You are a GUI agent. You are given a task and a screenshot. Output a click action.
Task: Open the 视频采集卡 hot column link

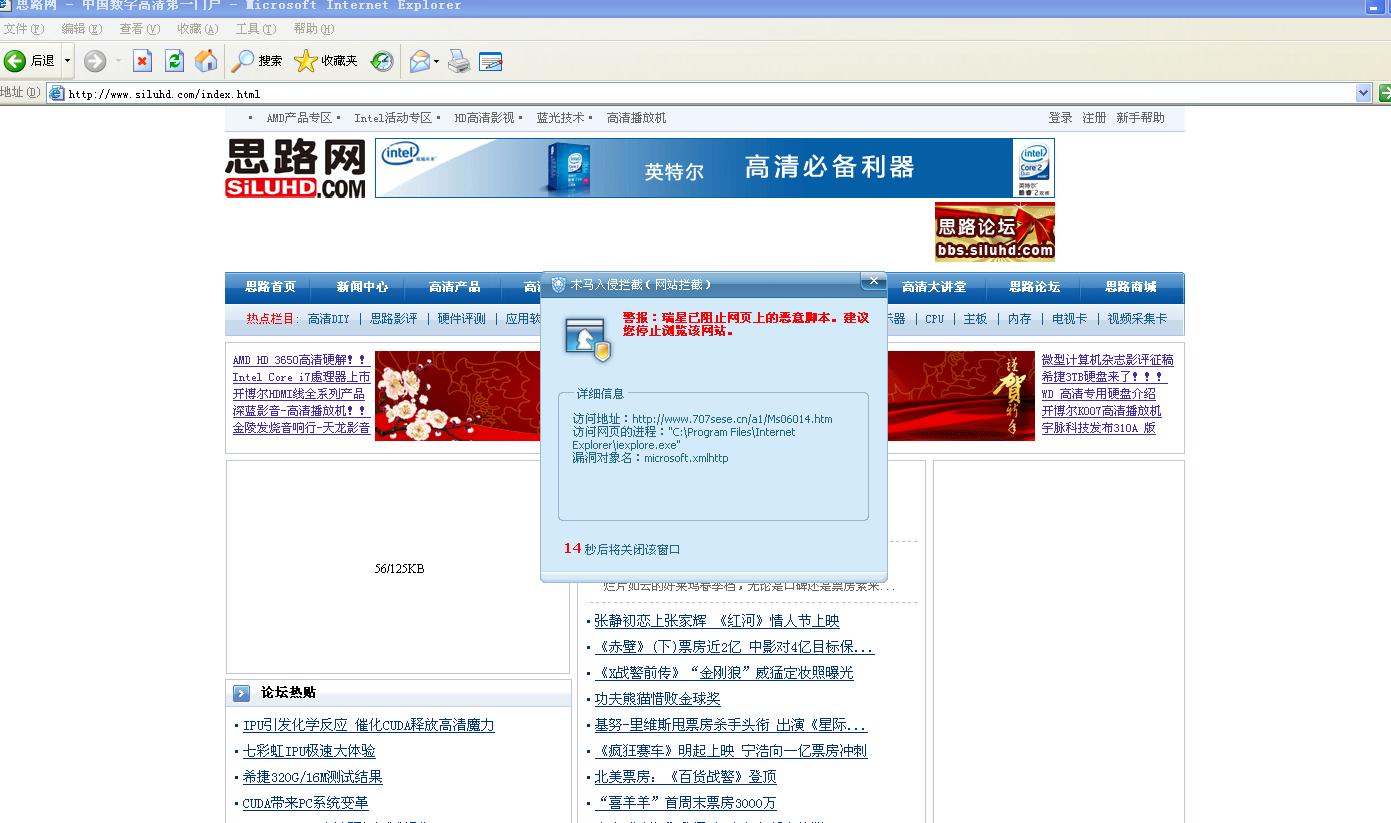1137,319
